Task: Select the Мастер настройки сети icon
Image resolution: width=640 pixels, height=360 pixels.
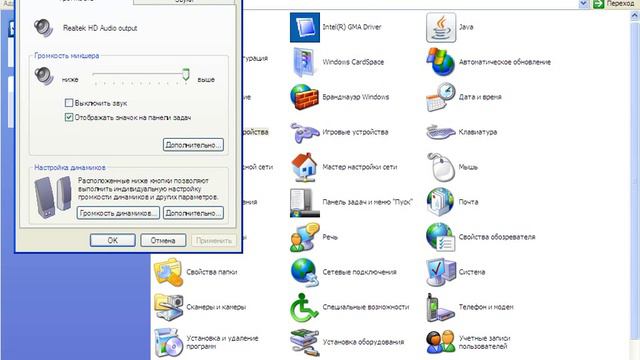Action: tap(304, 167)
